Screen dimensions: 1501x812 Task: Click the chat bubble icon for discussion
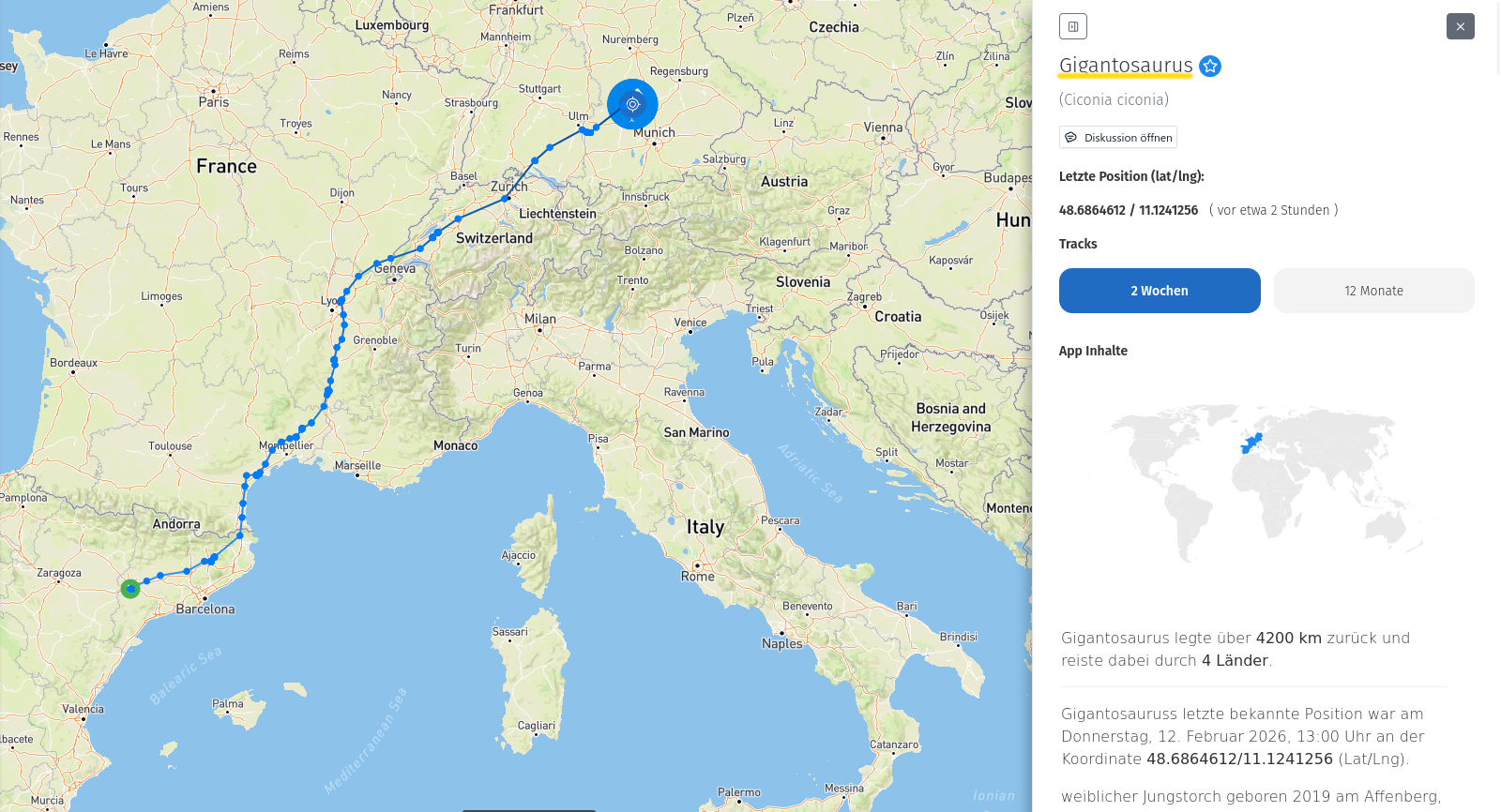pyautogui.click(x=1071, y=138)
